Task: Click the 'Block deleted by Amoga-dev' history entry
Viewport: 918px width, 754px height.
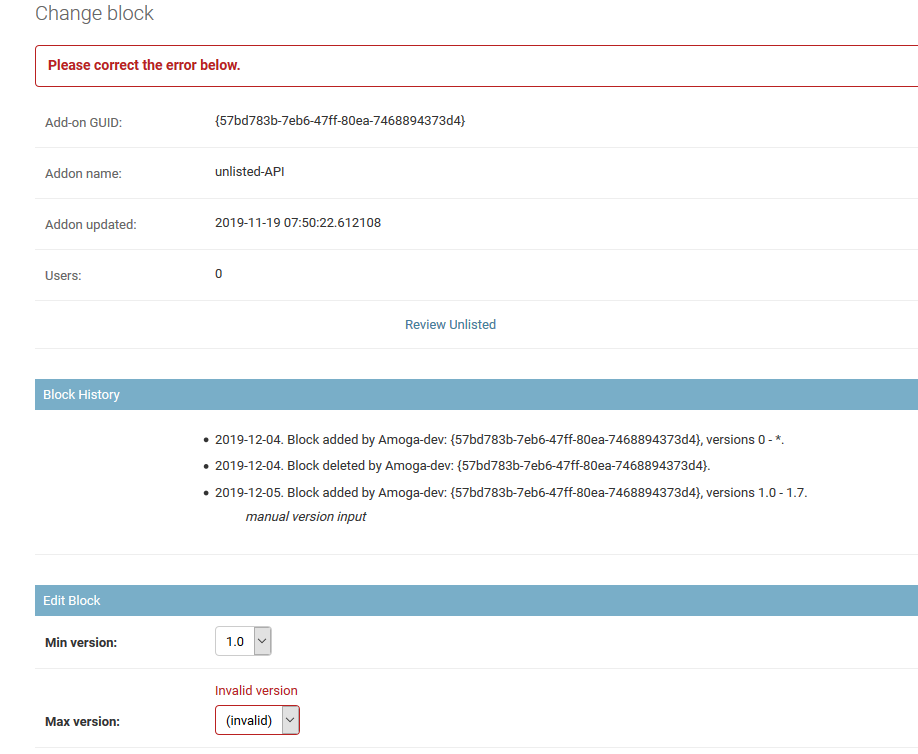Action: click(x=463, y=465)
